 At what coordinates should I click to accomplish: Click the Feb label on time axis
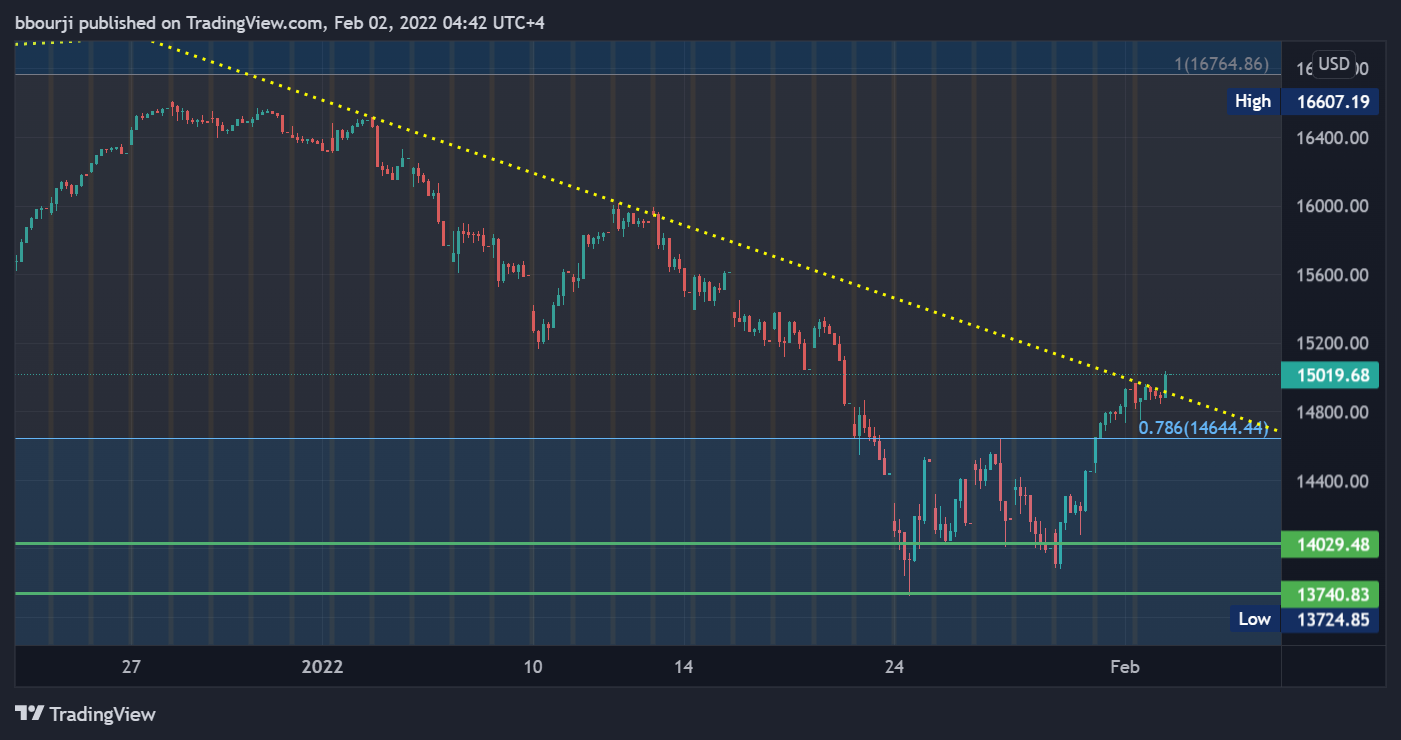[x=1126, y=667]
